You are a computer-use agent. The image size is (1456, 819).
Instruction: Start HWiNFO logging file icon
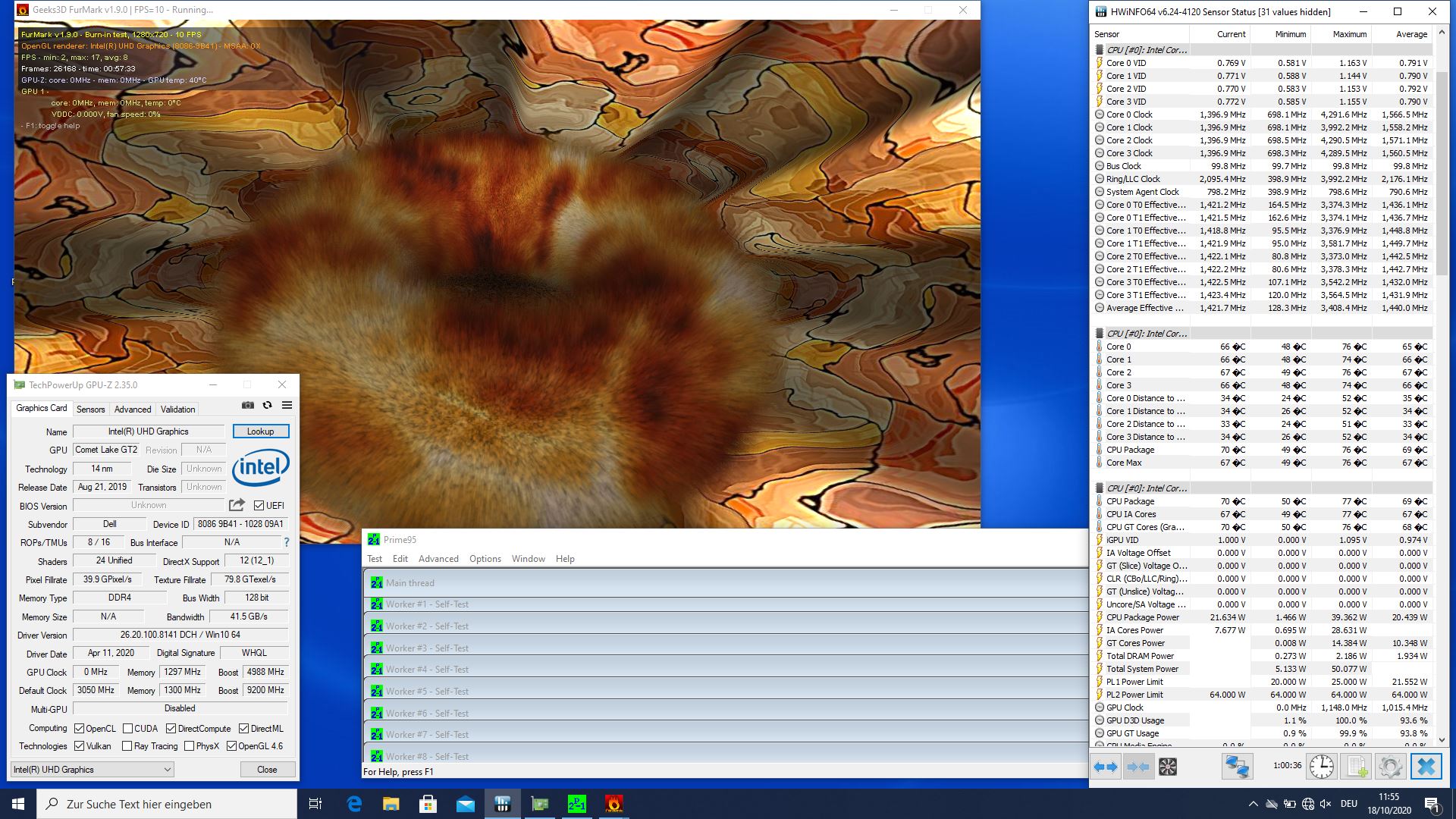tap(1356, 767)
